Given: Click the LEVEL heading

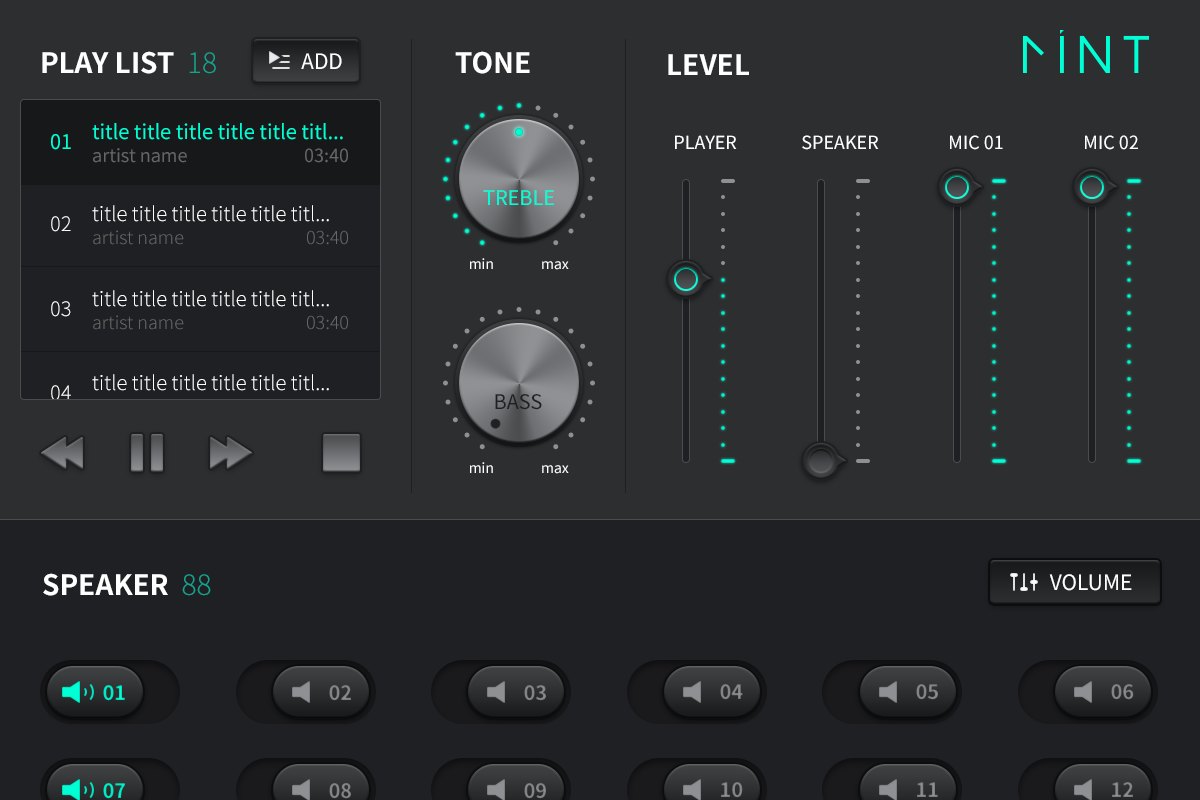Looking at the screenshot, I should [708, 65].
